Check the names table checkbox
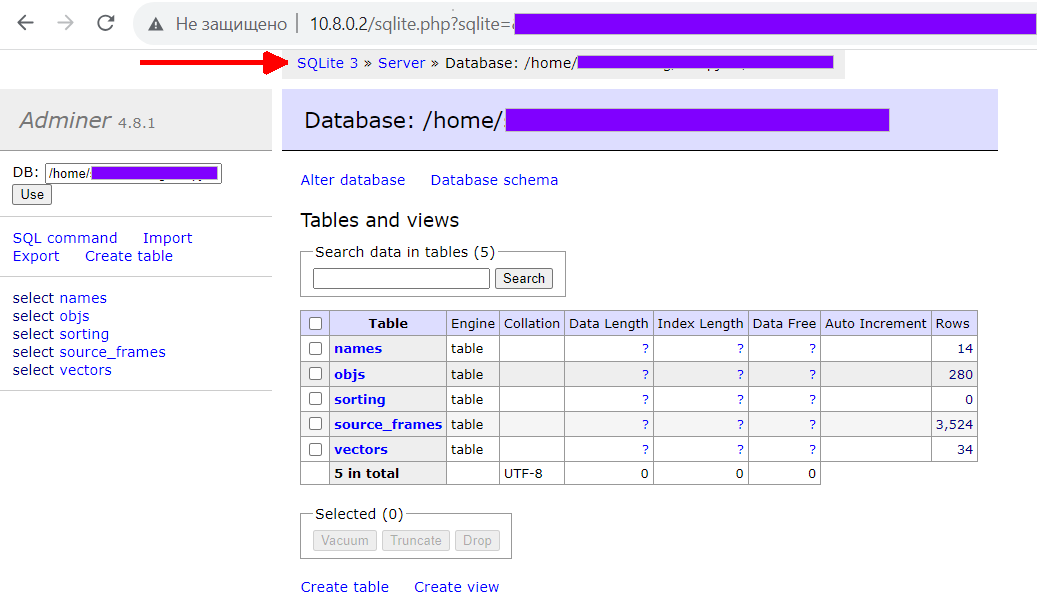This screenshot has height=613, width=1037. pos(316,349)
